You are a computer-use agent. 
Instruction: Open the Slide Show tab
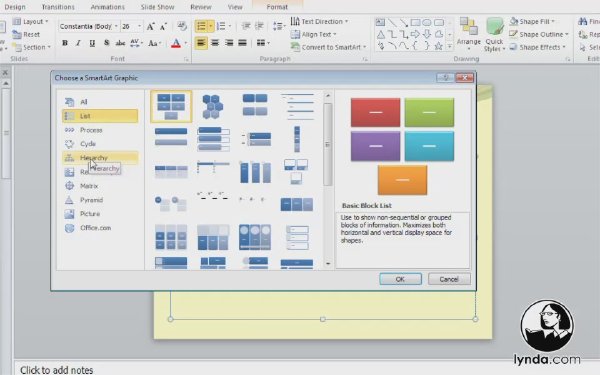(x=157, y=7)
